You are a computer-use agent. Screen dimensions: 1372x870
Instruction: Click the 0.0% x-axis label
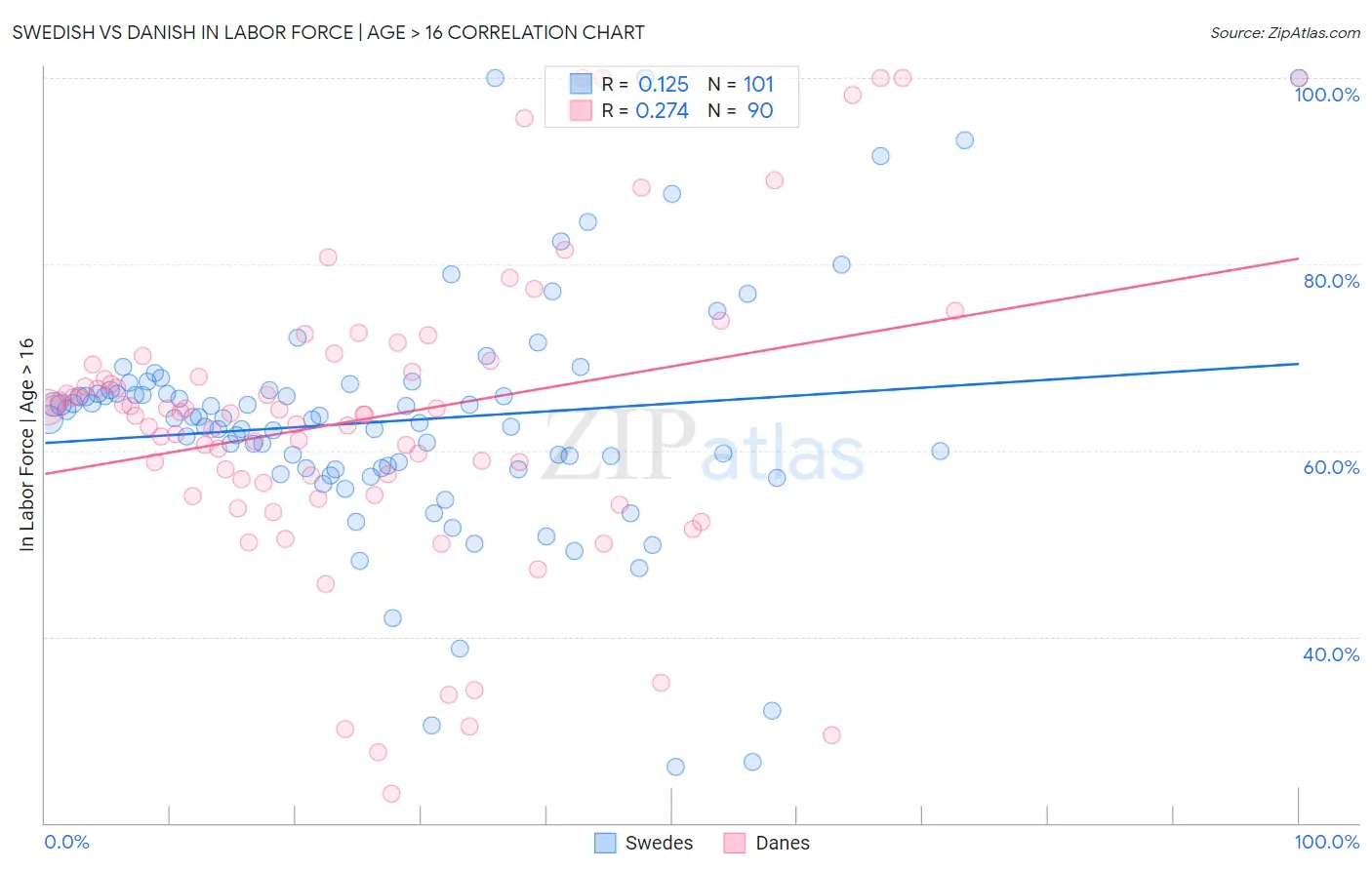tap(67, 842)
